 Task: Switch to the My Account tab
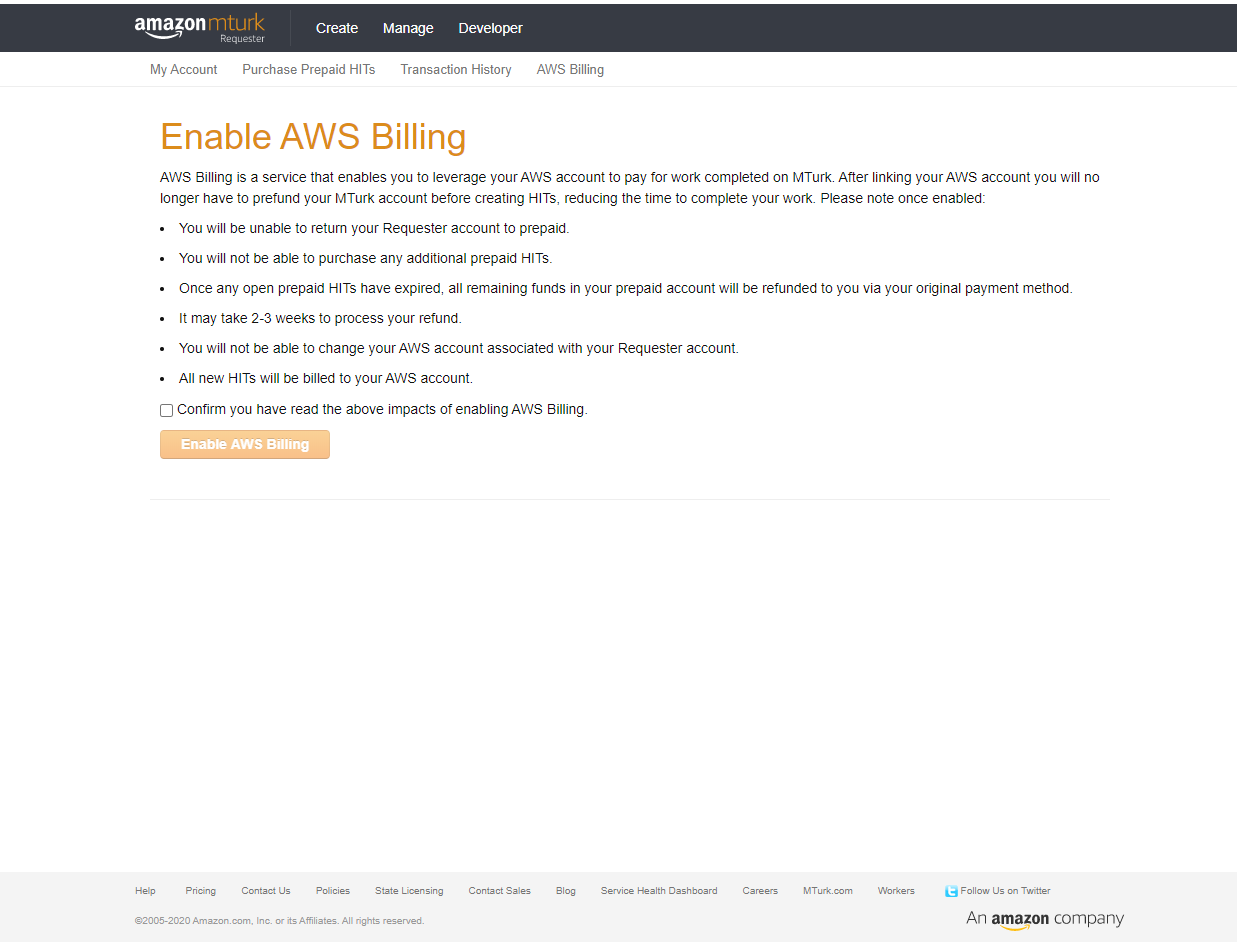[183, 69]
